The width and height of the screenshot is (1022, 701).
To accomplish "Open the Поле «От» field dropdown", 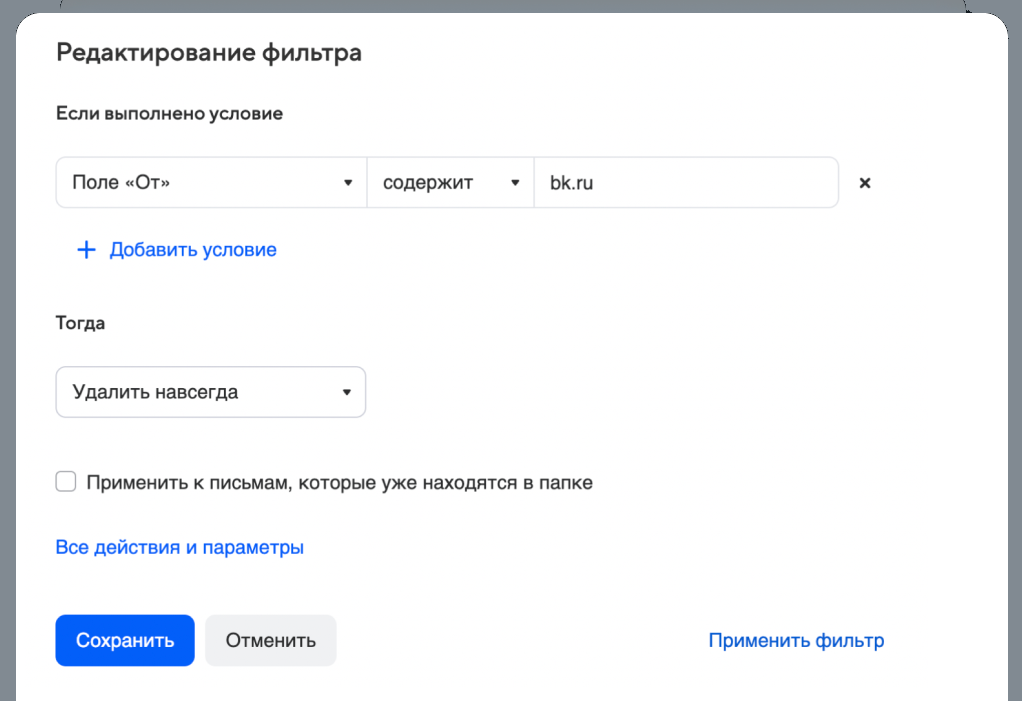I will coord(200,183).
